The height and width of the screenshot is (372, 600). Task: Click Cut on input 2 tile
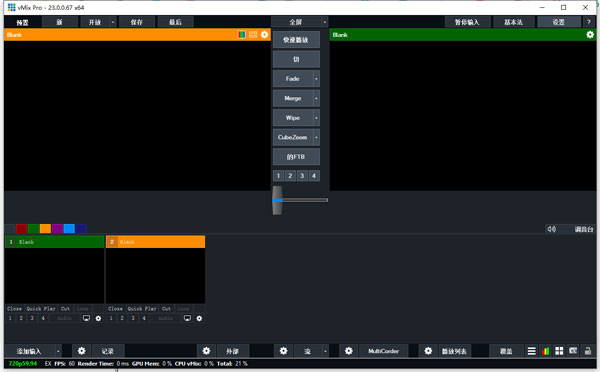pos(166,308)
